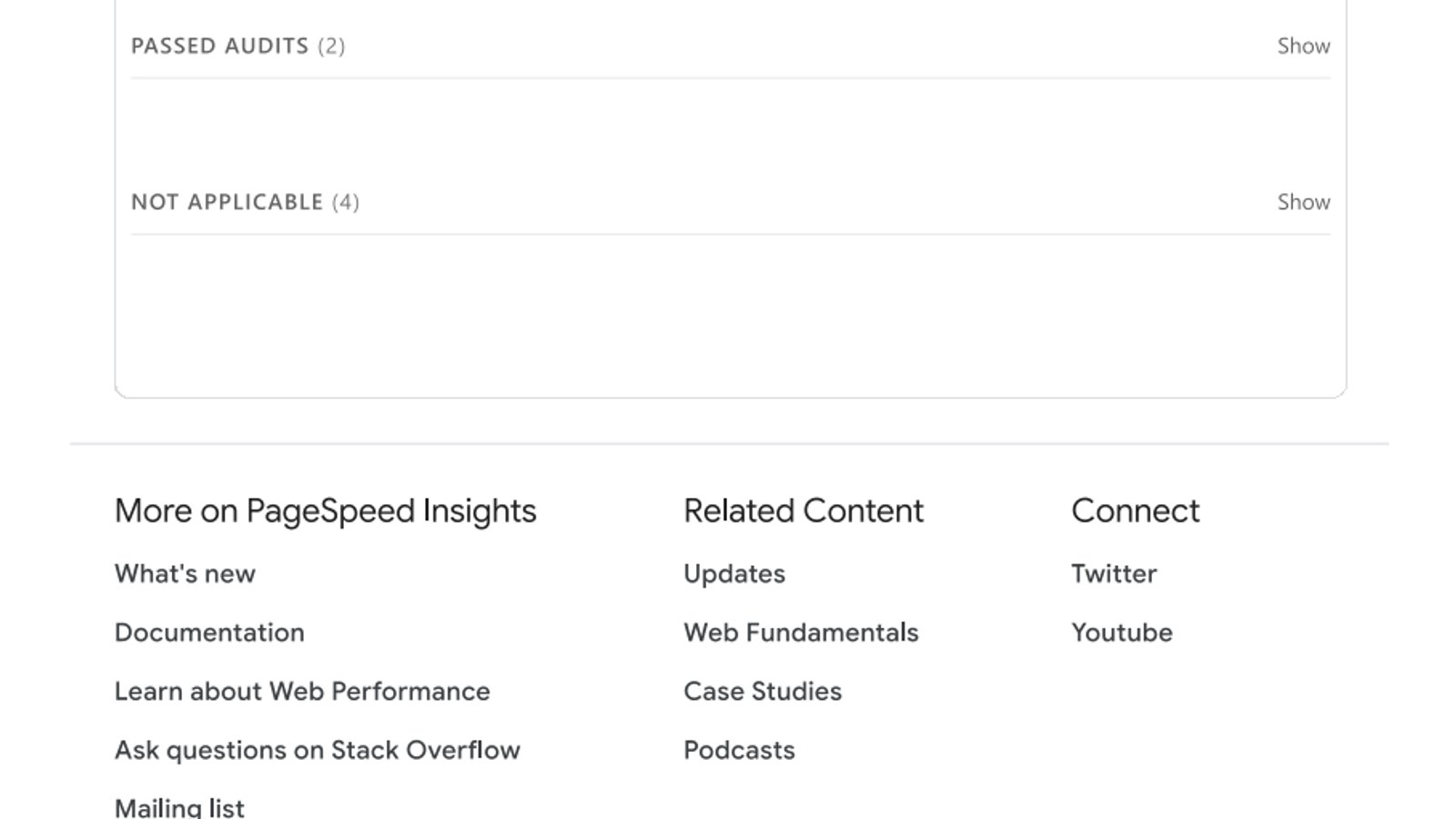Screen dimensions: 1456x819
Task: Click the 'More on PageSpeed Insights' heading
Action: click(326, 511)
